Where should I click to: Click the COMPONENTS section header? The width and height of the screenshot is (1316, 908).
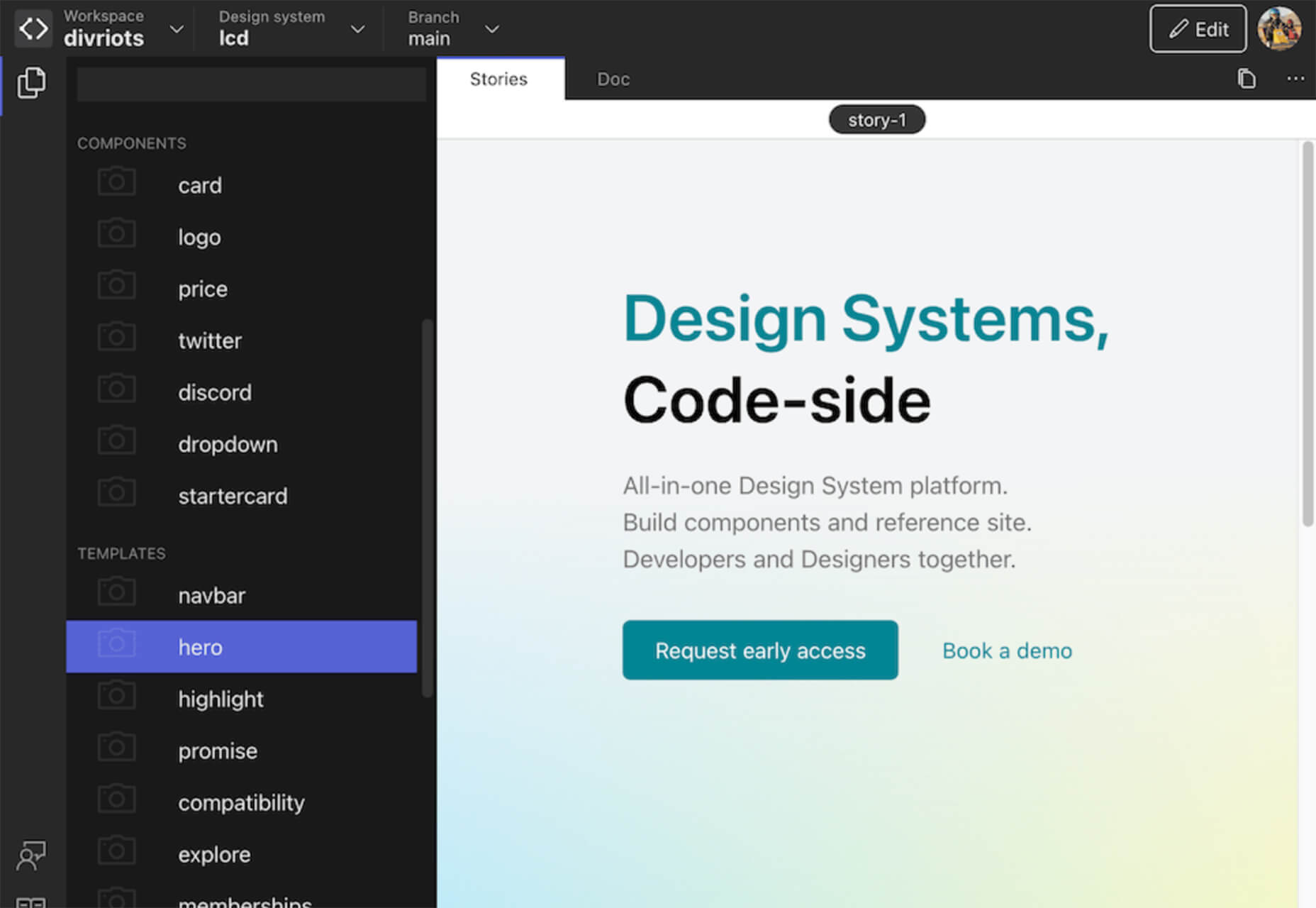tap(132, 143)
